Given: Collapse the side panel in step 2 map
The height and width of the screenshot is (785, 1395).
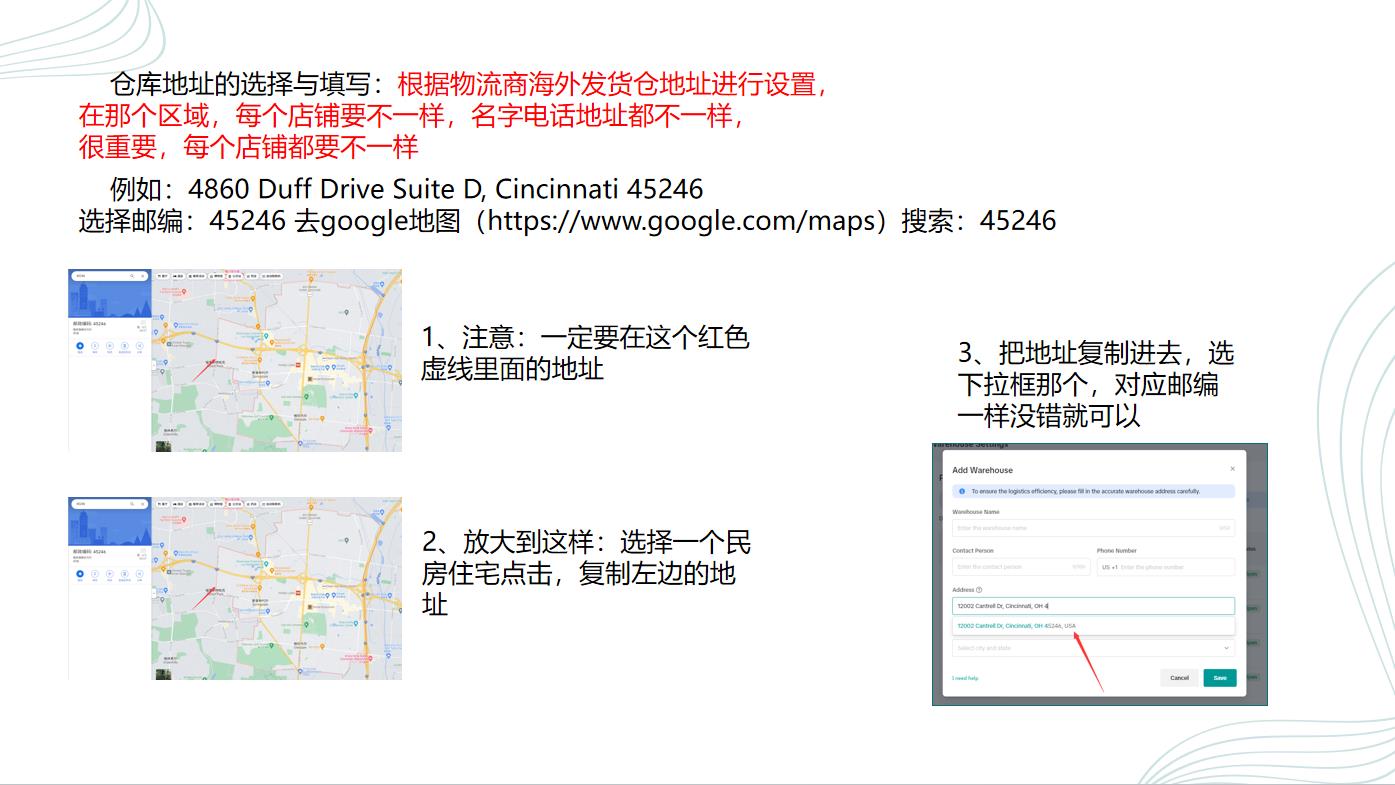Looking at the screenshot, I should tap(154, 593).
